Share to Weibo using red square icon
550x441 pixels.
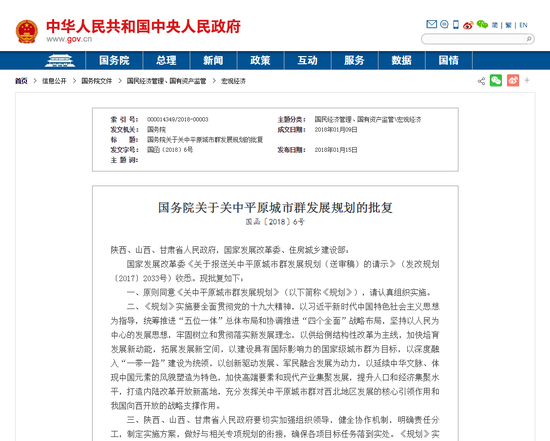coord(513,81)
